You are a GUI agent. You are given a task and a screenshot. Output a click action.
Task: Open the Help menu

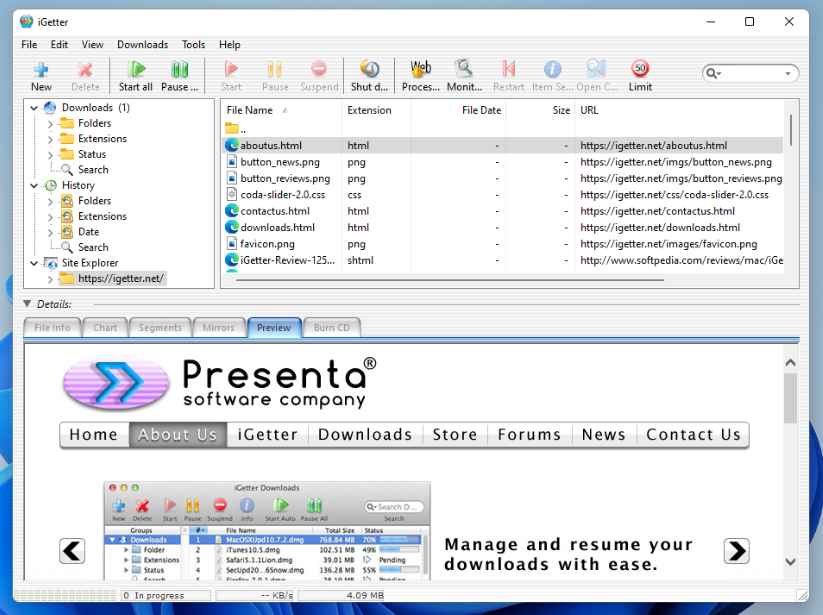pyautogui.click(x=229, y=45)
